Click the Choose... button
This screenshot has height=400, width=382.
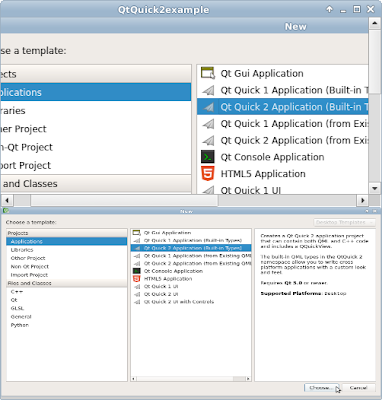coord(321,388)
